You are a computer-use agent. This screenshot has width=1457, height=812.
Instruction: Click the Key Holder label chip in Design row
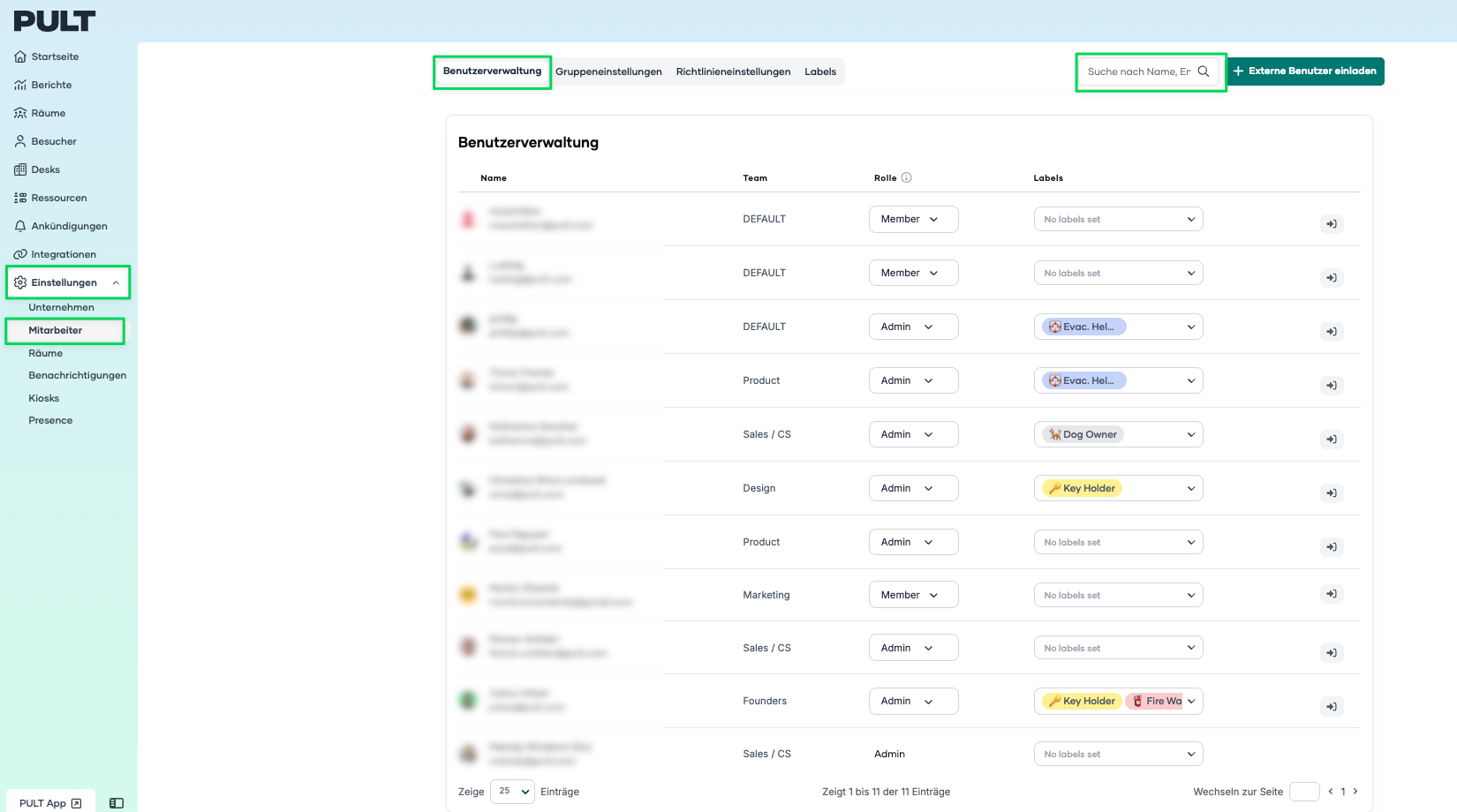click(1082, 488)
